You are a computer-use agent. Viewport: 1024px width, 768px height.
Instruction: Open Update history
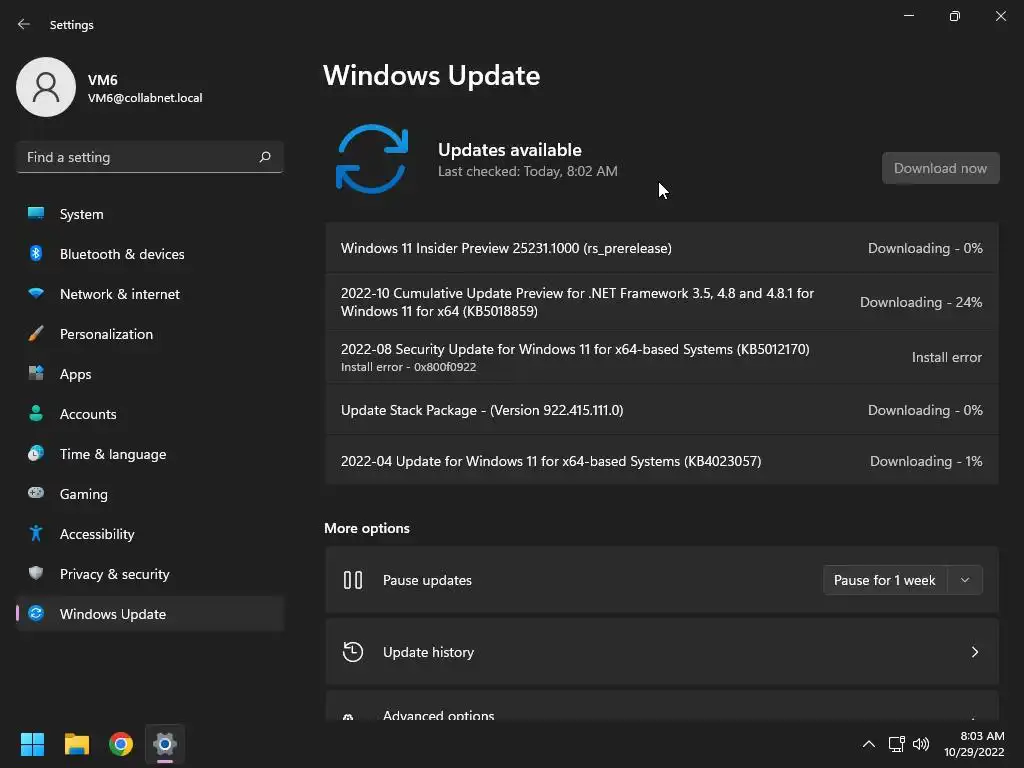click(x=662, y=652)
